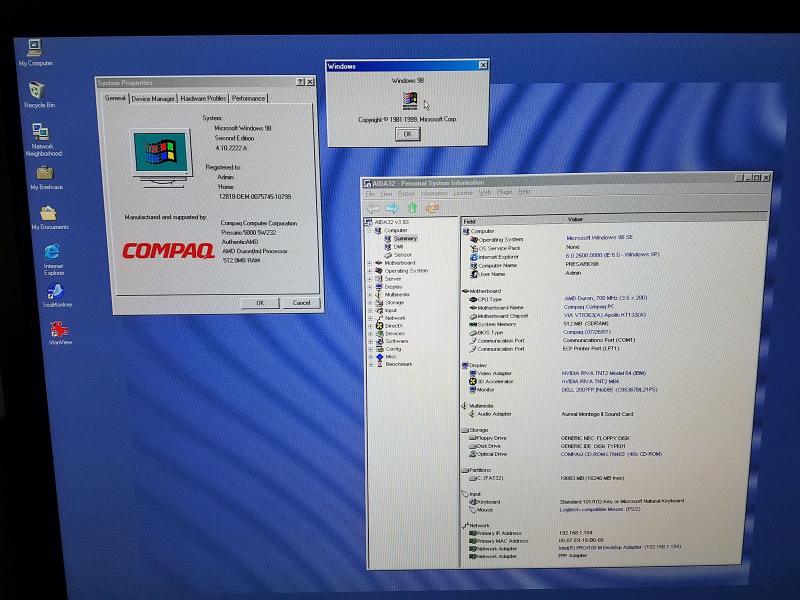Select the AIDA32 v3.93 root tree item

[x=391, y=222]
